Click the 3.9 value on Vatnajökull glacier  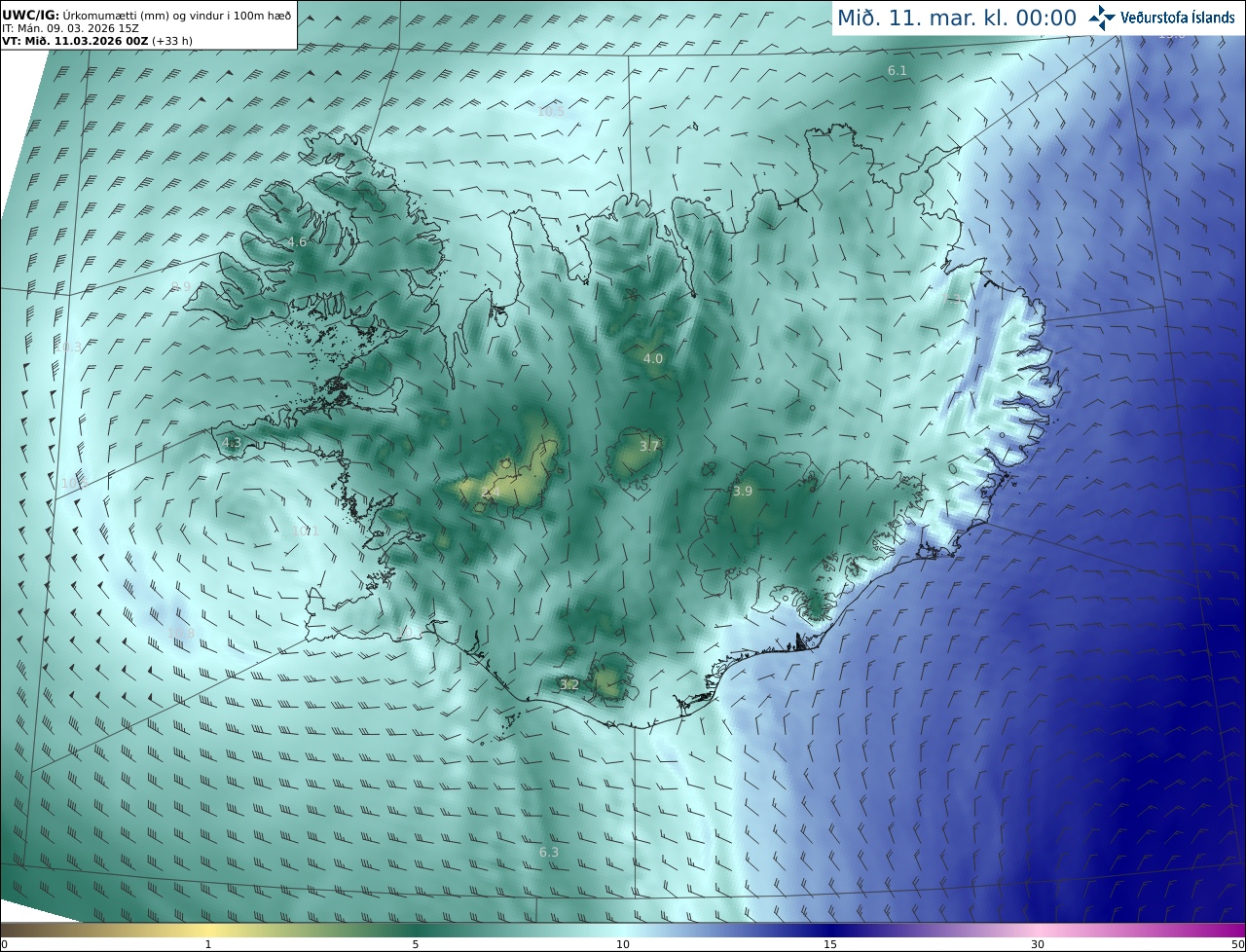tap(743, 492)
